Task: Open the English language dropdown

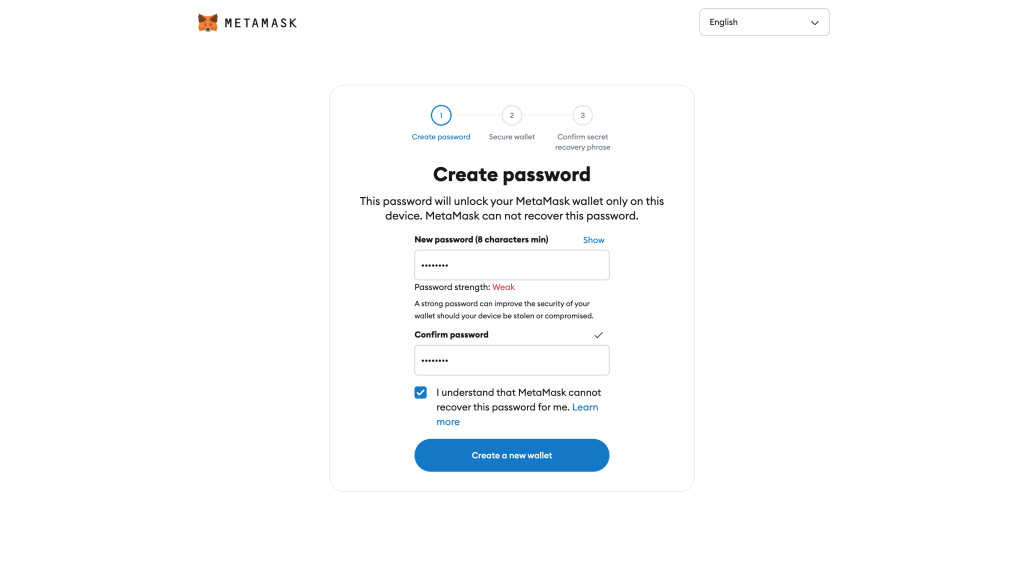Action: pyautogui.click(x=763, y=22)
